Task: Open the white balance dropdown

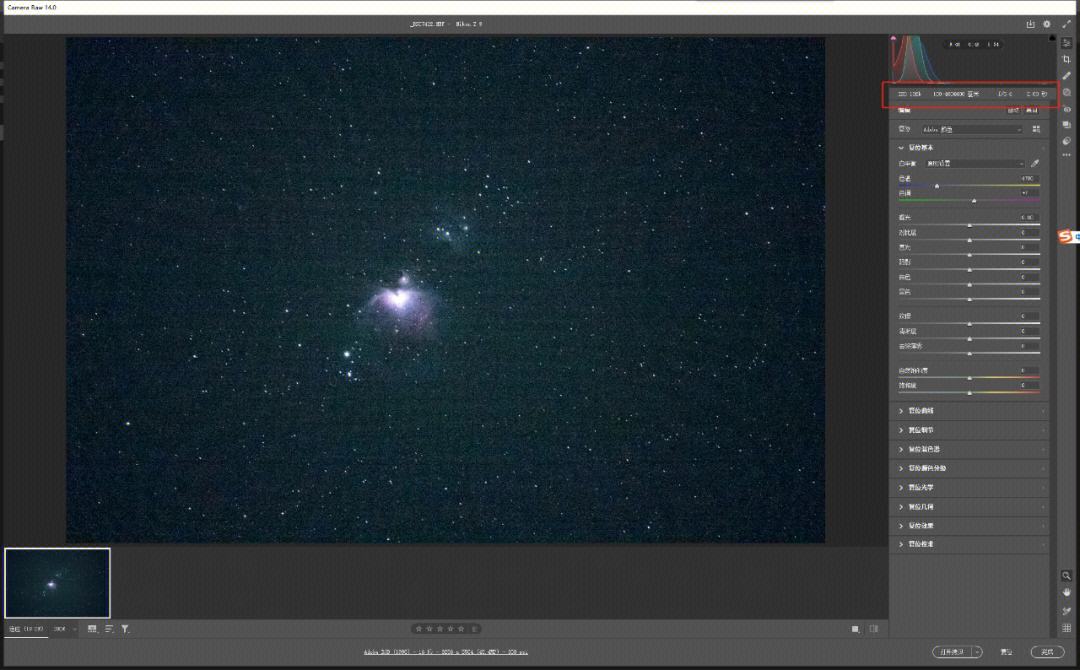Action: [x=975, y=163]
